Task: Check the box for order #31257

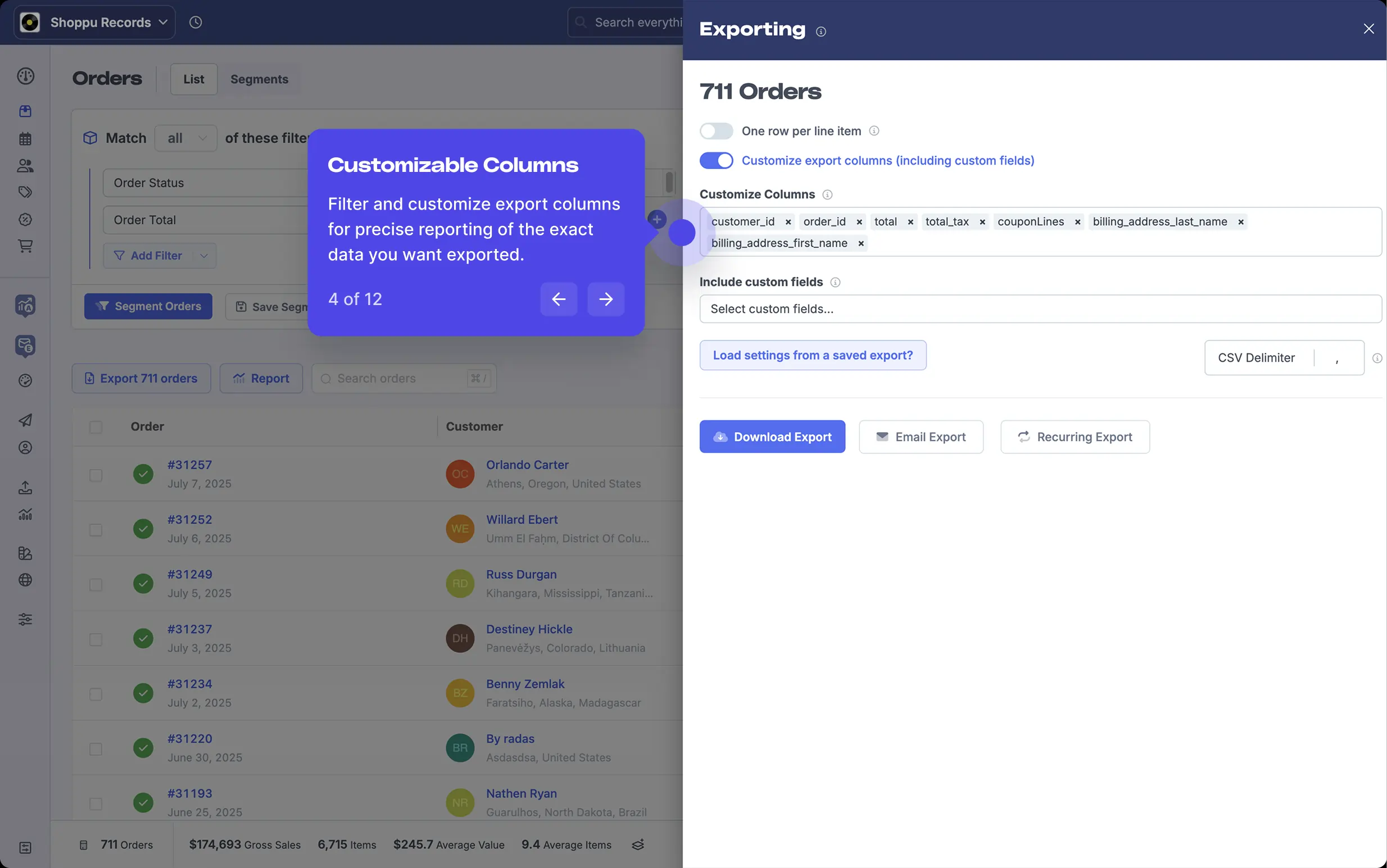Action: (x=96, y=475)
